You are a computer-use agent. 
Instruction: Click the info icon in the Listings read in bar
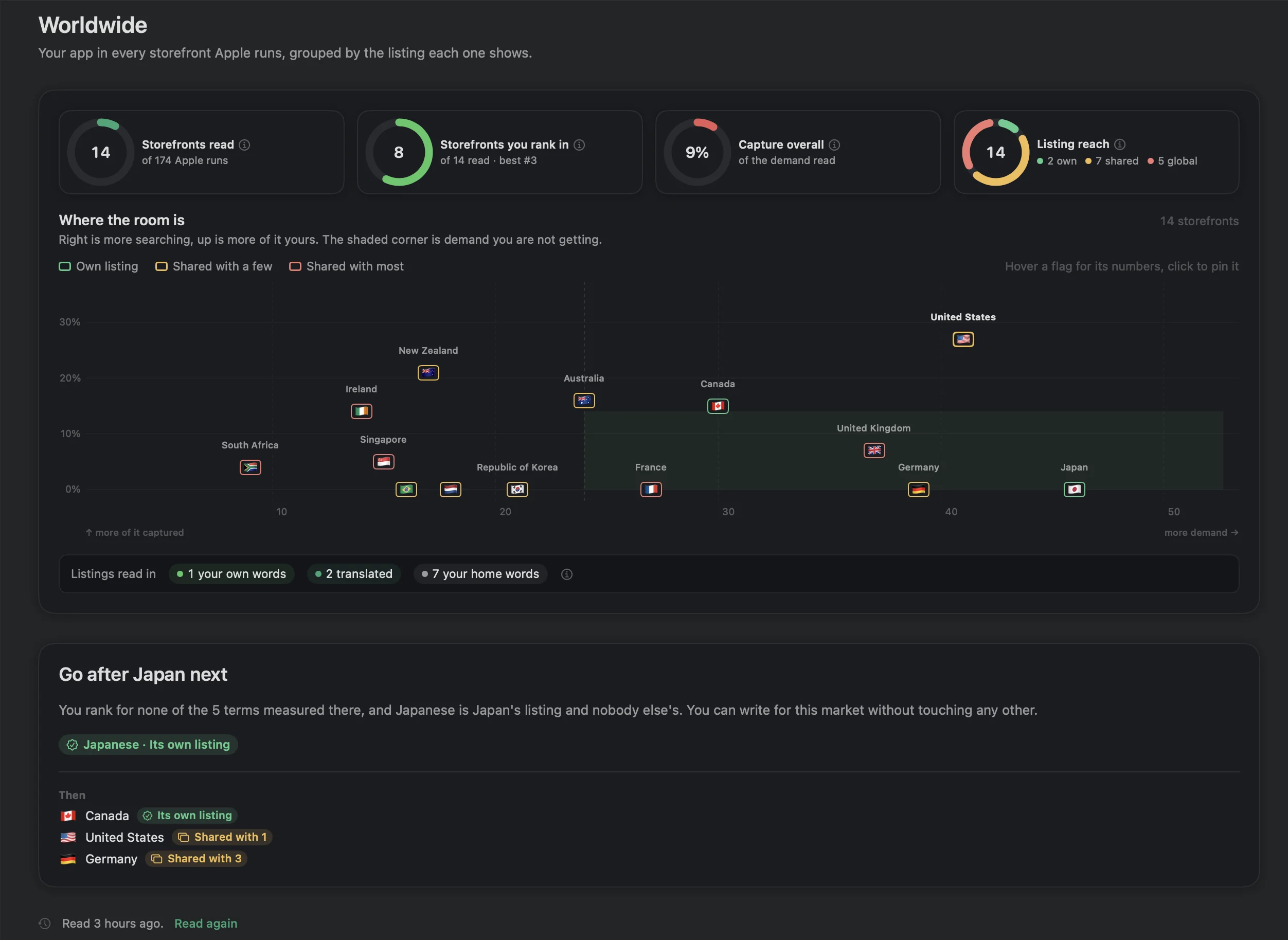point(567,574)
